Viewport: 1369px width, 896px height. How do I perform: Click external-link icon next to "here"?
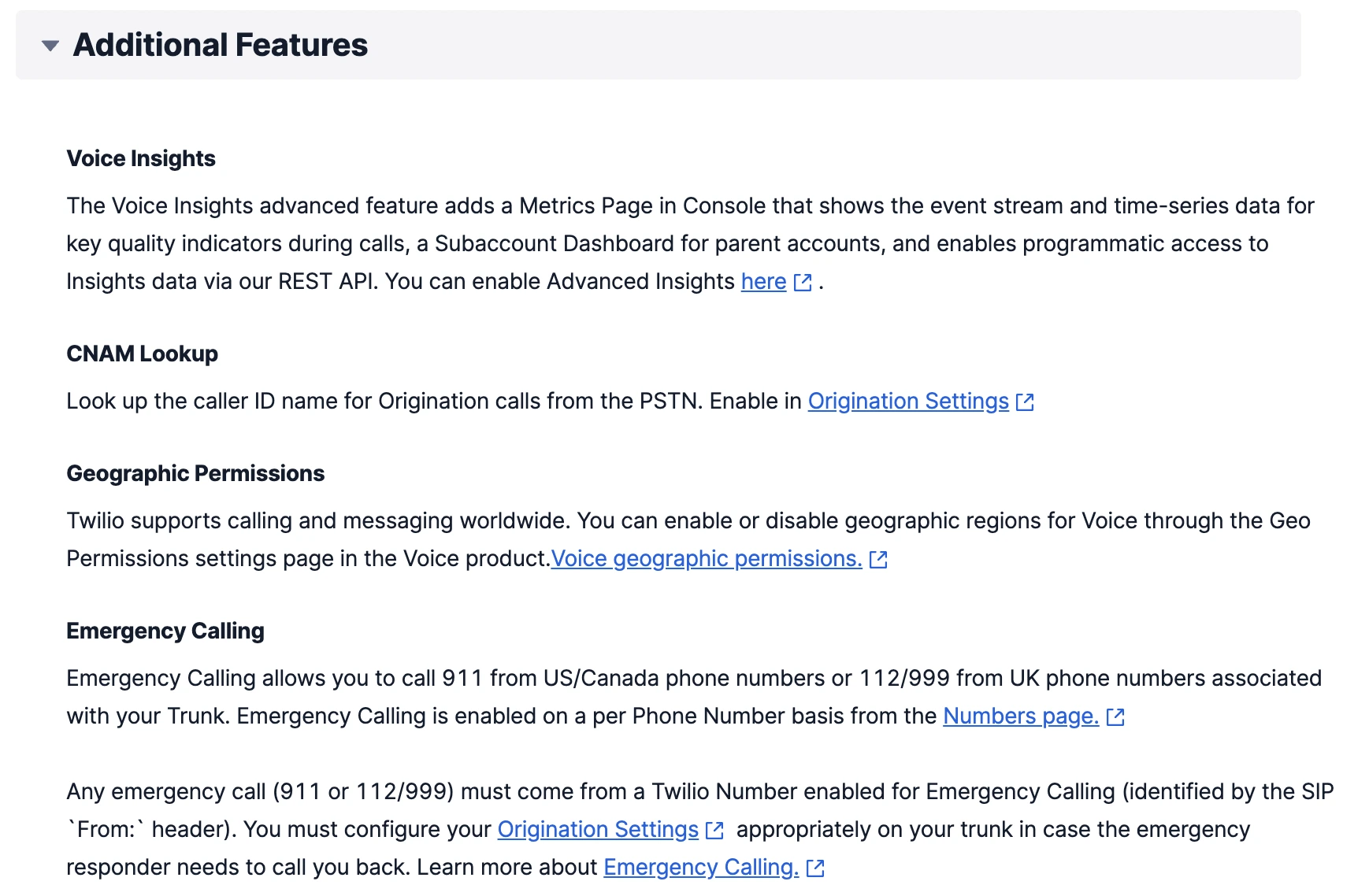tap(803, 282)
